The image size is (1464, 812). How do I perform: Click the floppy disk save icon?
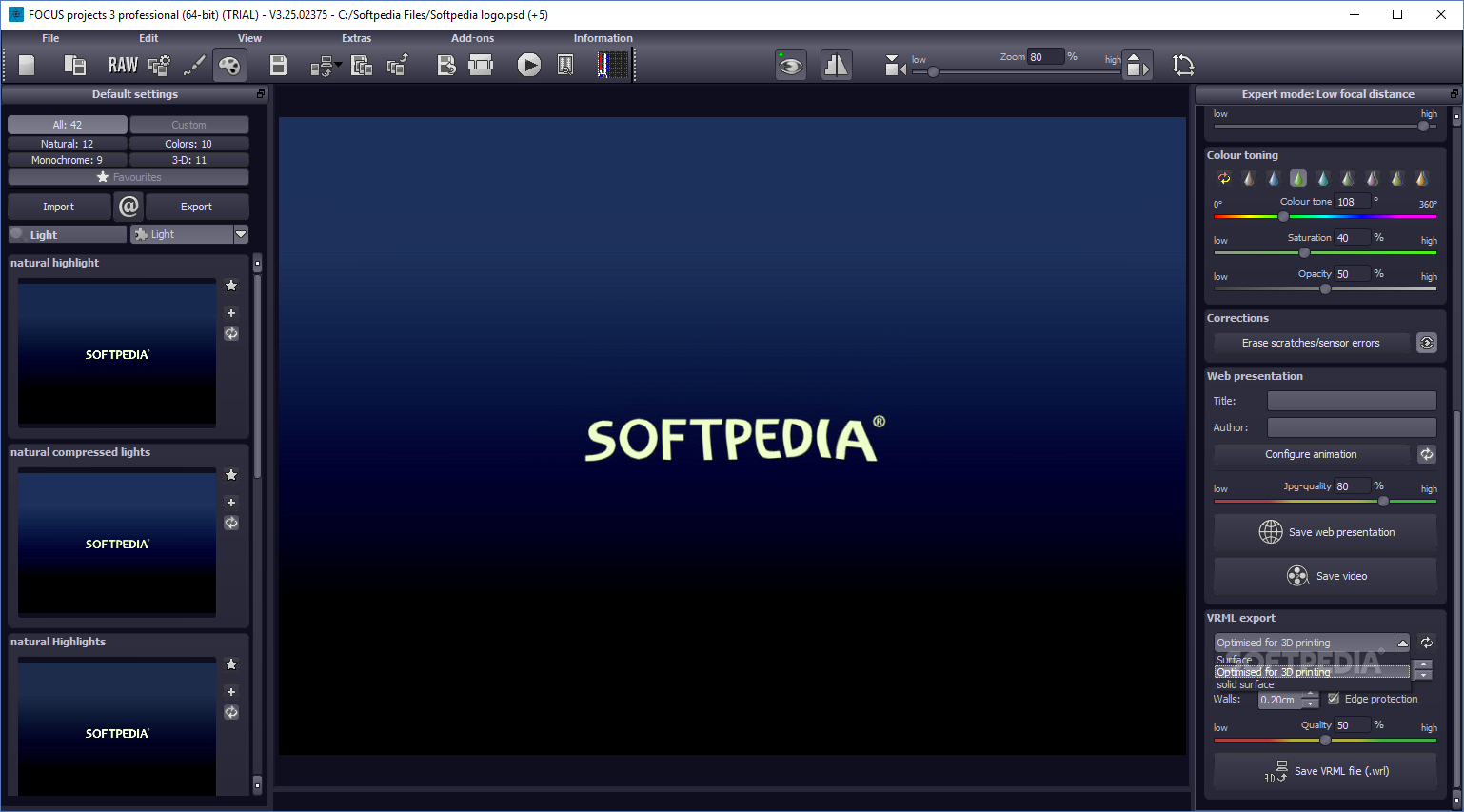278,65
